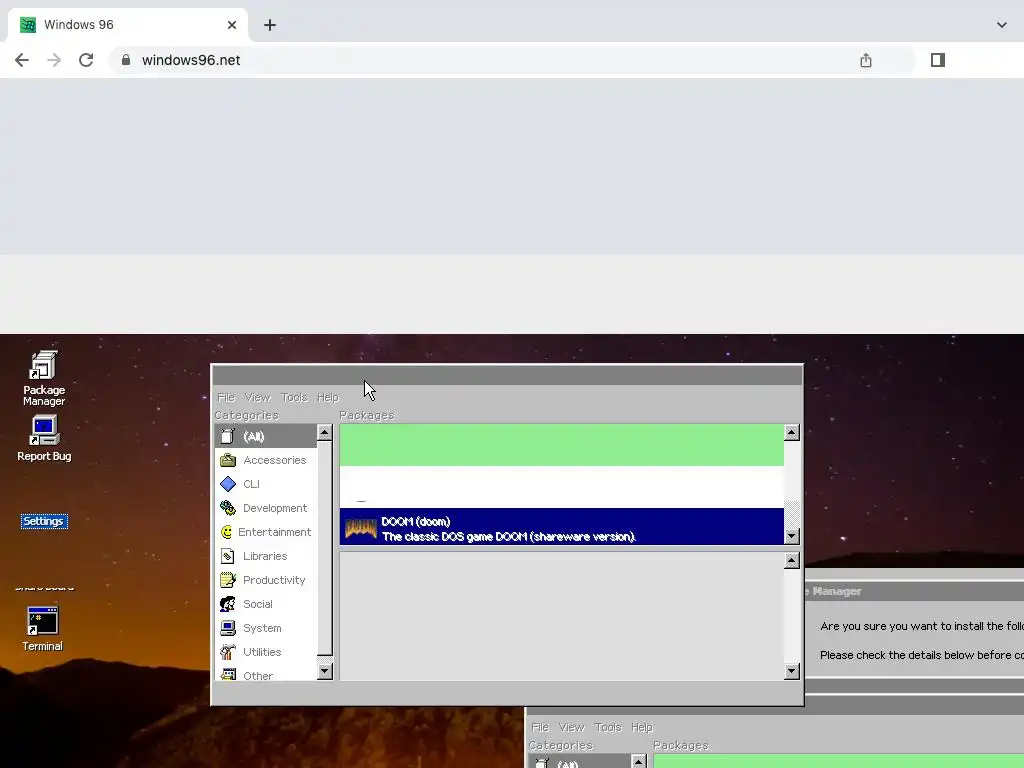Click the System computer icon
Screen dimensions: 1024x768
pos(228,628)
